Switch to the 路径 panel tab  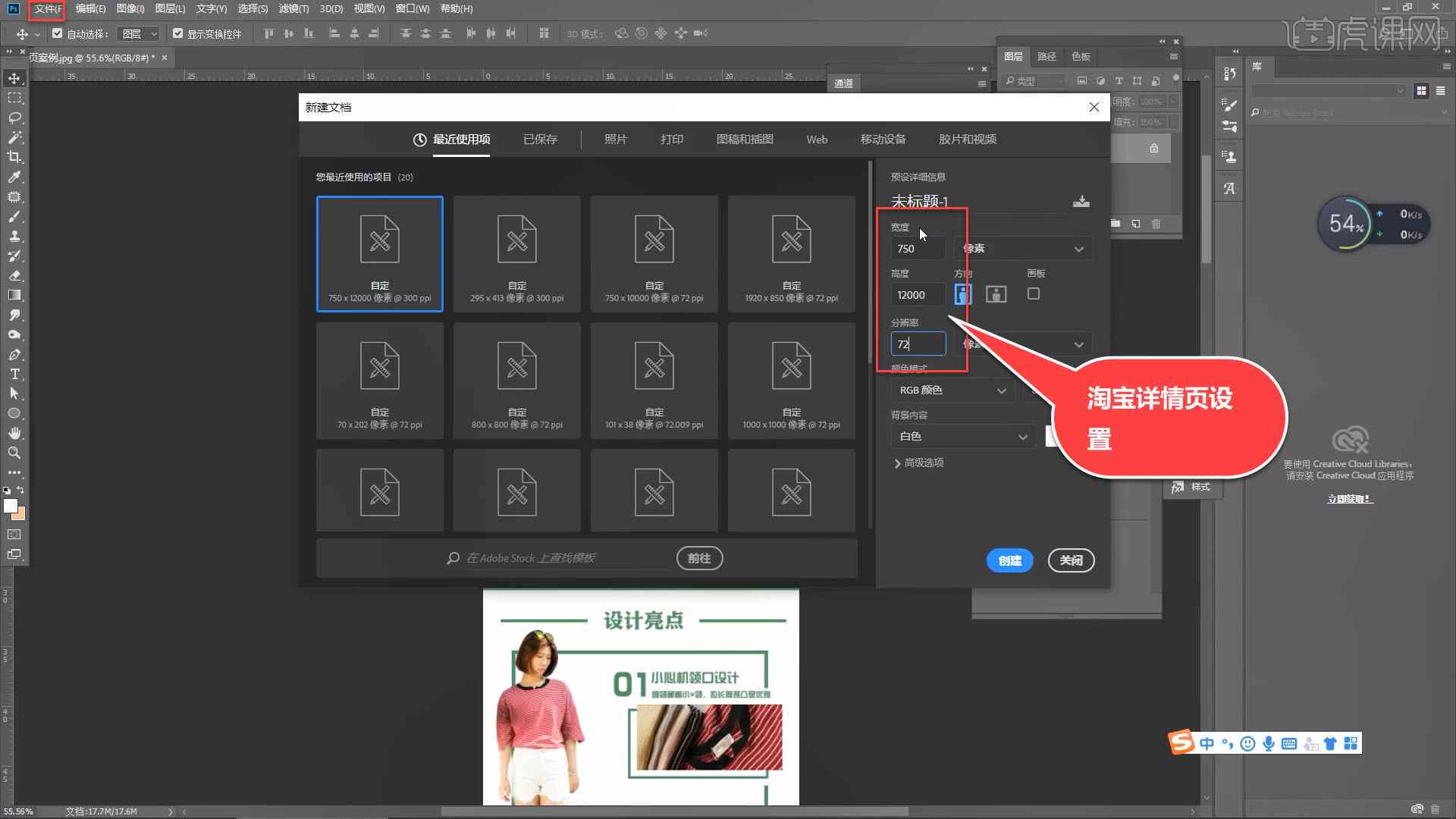[1046, 56]
